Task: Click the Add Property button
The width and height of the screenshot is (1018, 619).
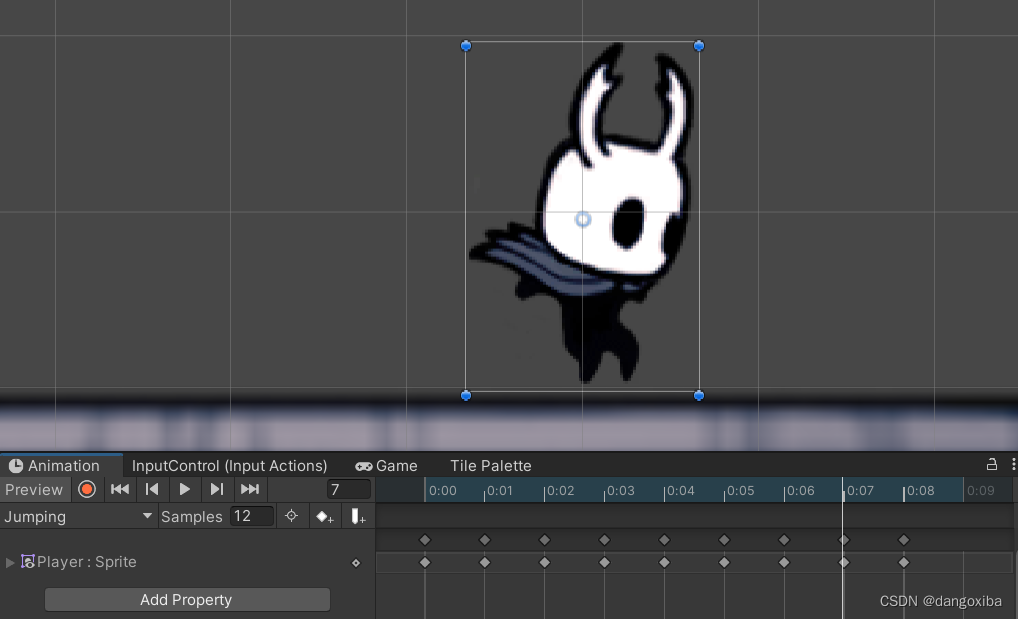Action: 187,600
